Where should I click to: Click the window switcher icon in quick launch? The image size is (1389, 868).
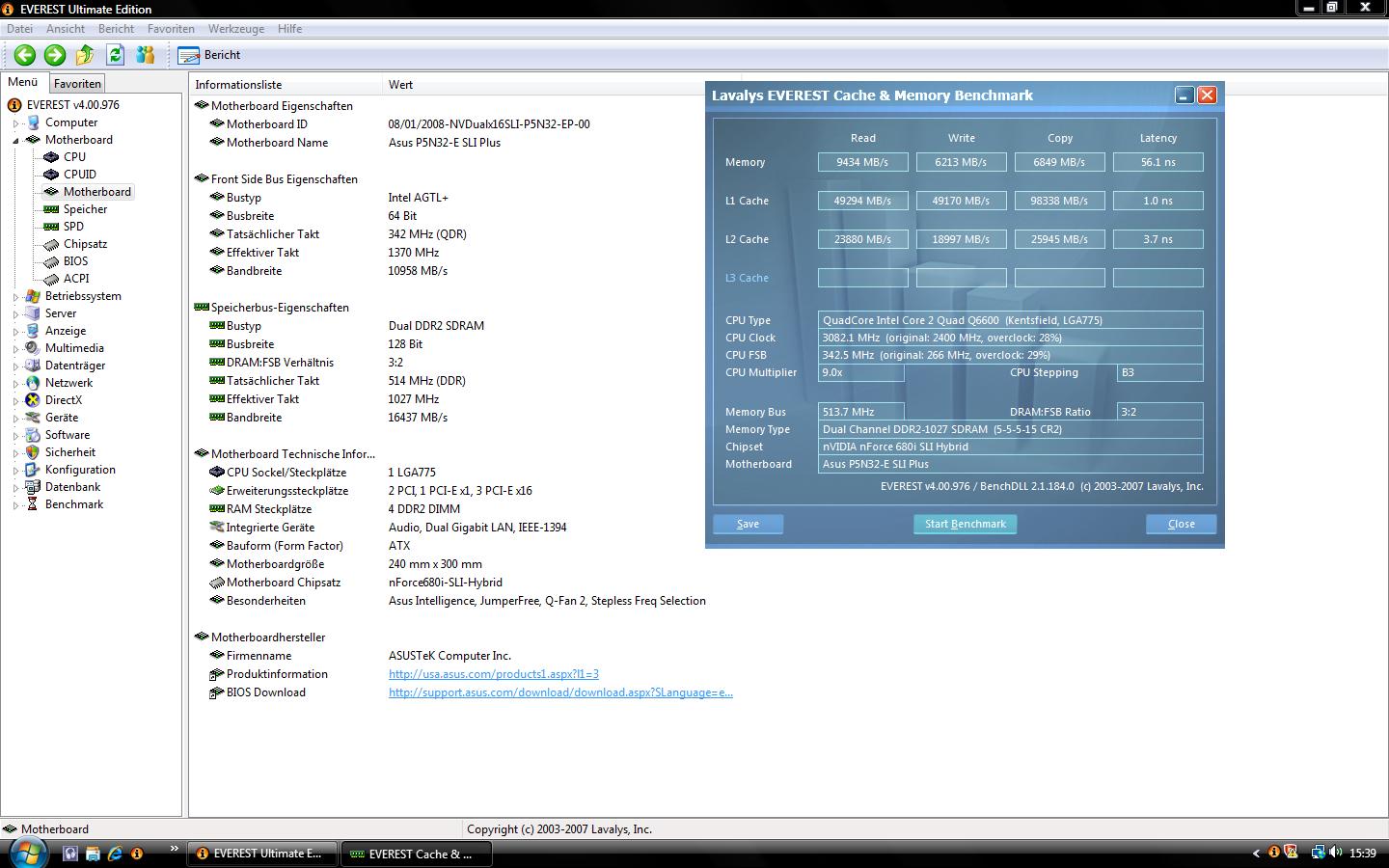(93, 854)
